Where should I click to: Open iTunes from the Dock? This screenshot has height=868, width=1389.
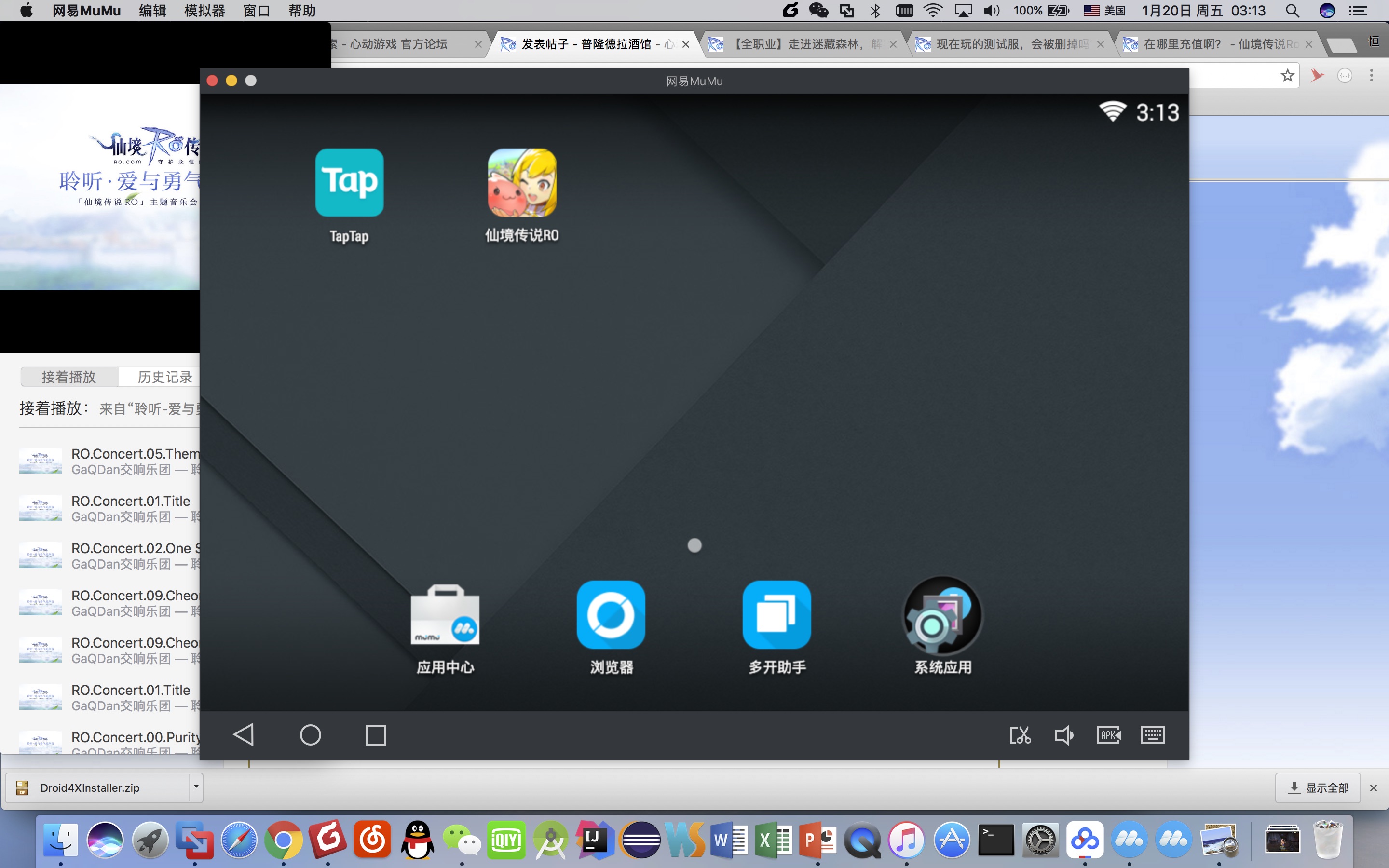(x=907, y=840)
